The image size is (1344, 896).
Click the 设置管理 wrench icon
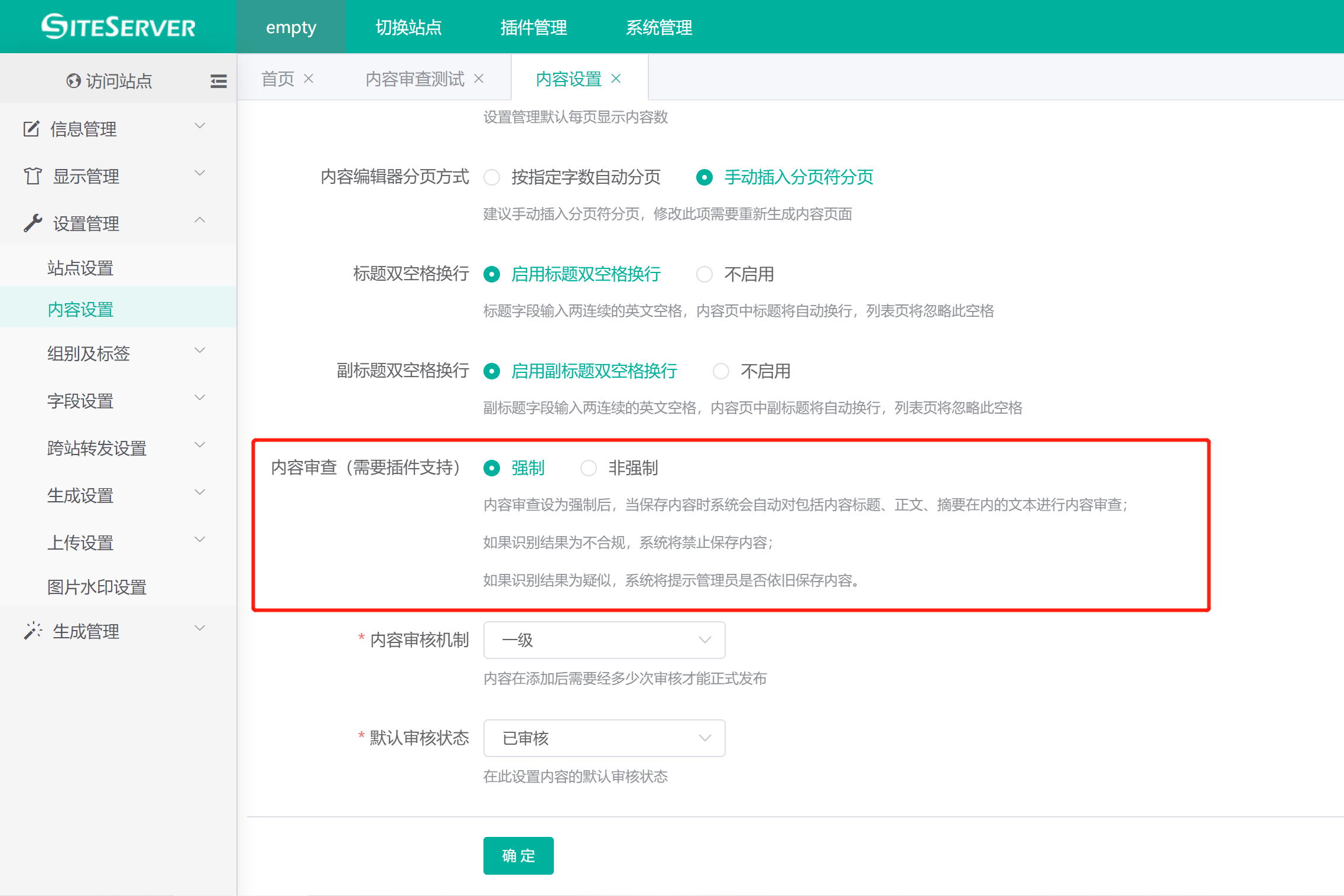33,223
